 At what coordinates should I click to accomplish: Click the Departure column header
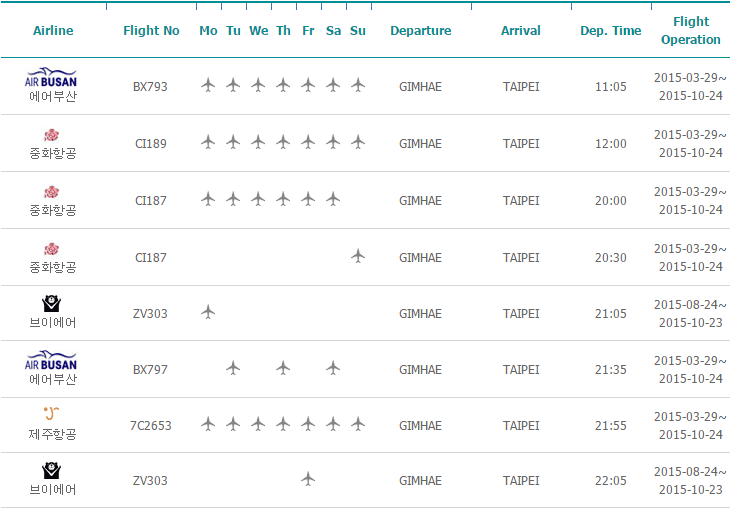coord(420,31)
